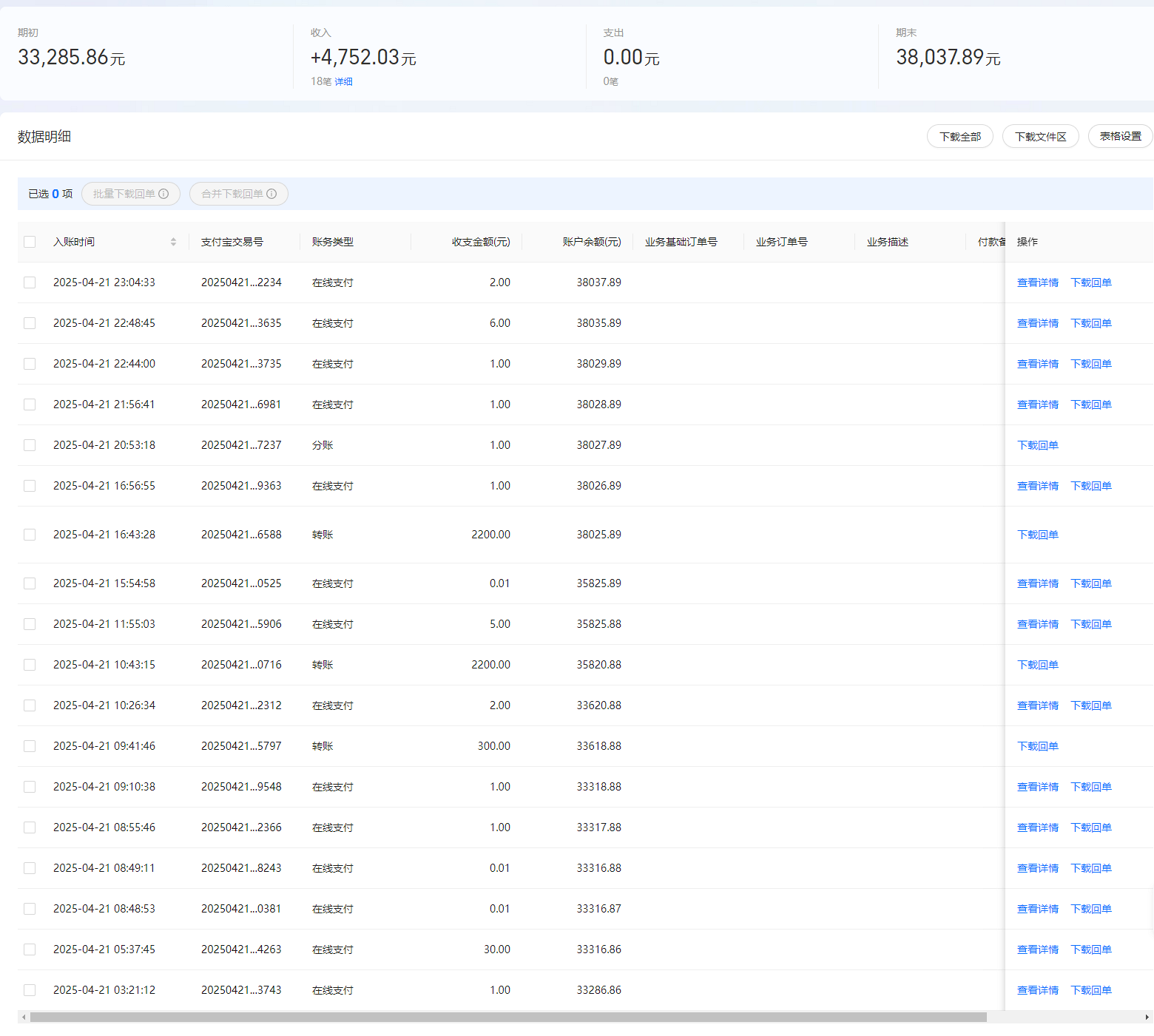Click 合并下载回单 button
The width and height of the screenshot is (1154, 1036).
[x=239, y=194]
